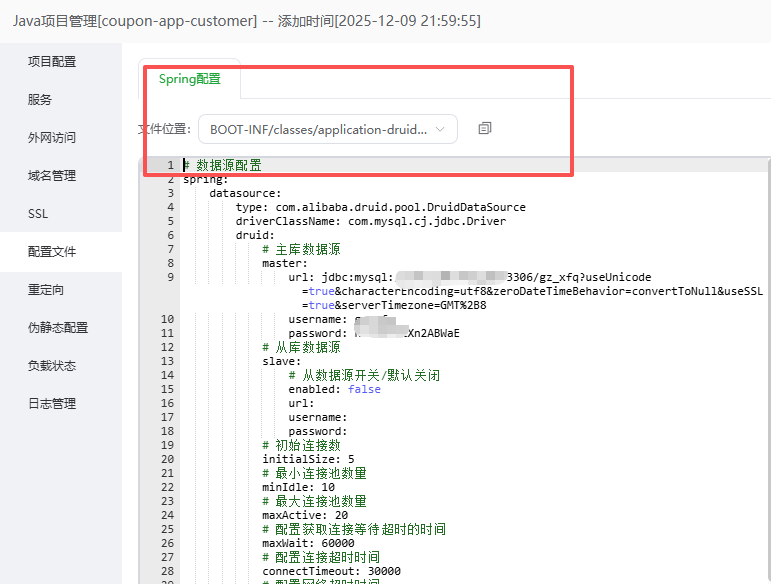The width and height of the screenshot is (771, 584).
Task: Open the 重定向 menu item
Action: click(x=46, y=290)
